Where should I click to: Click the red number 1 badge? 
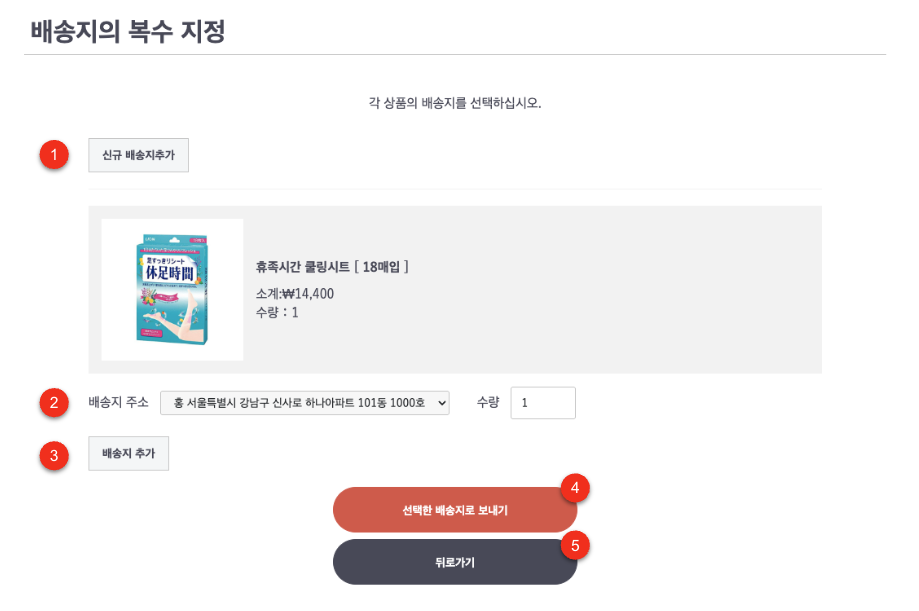click(53, 155)
